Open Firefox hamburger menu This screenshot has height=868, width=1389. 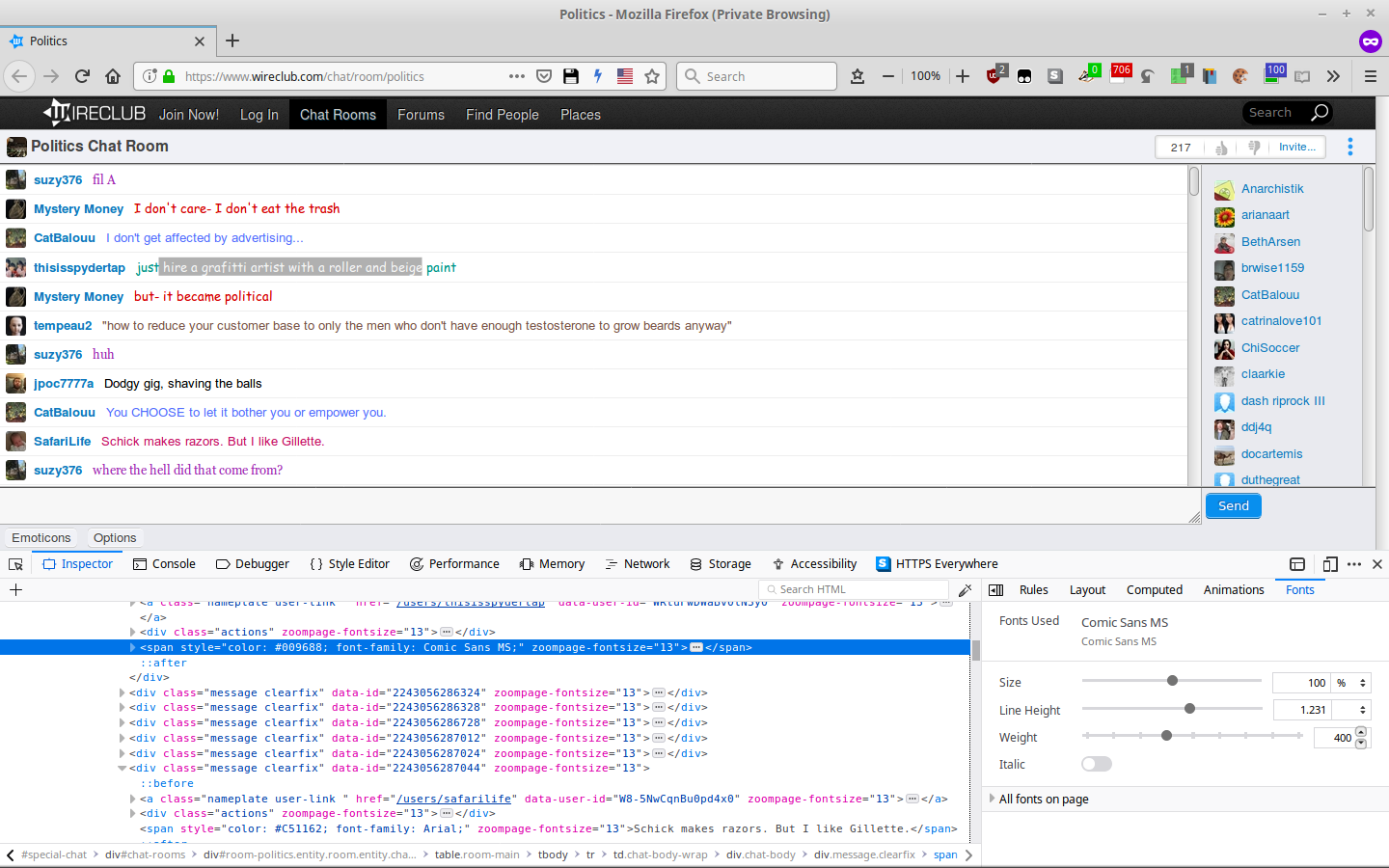[1370, 76]
